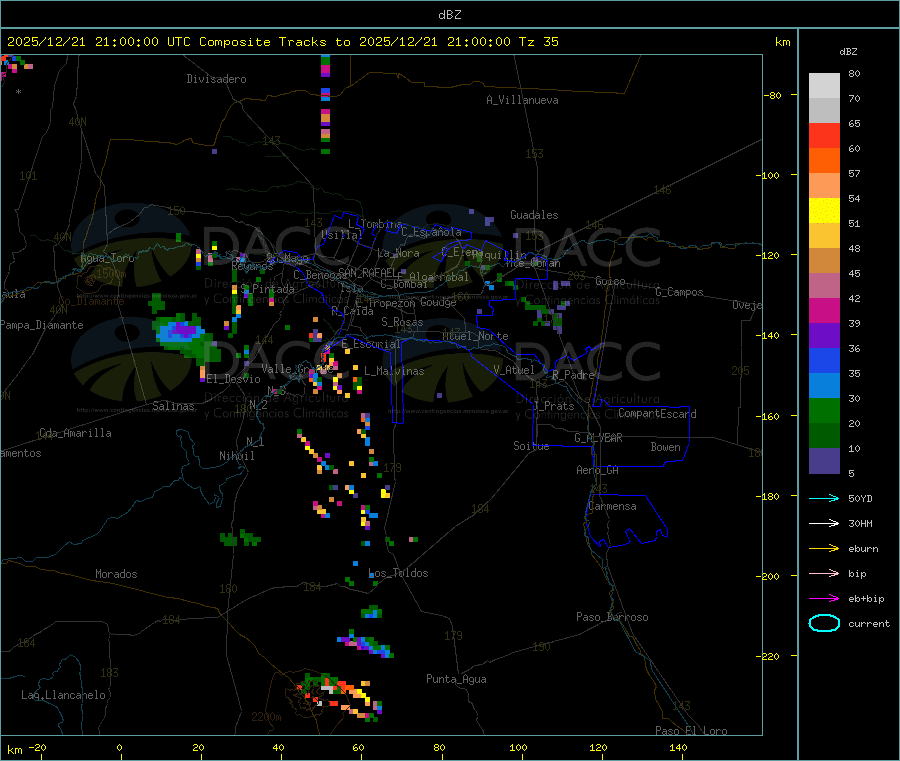Viewport: 900px width, 761px height.
Task: Click the red 60 dBZ legend swatch
Action: click(824, 135)
